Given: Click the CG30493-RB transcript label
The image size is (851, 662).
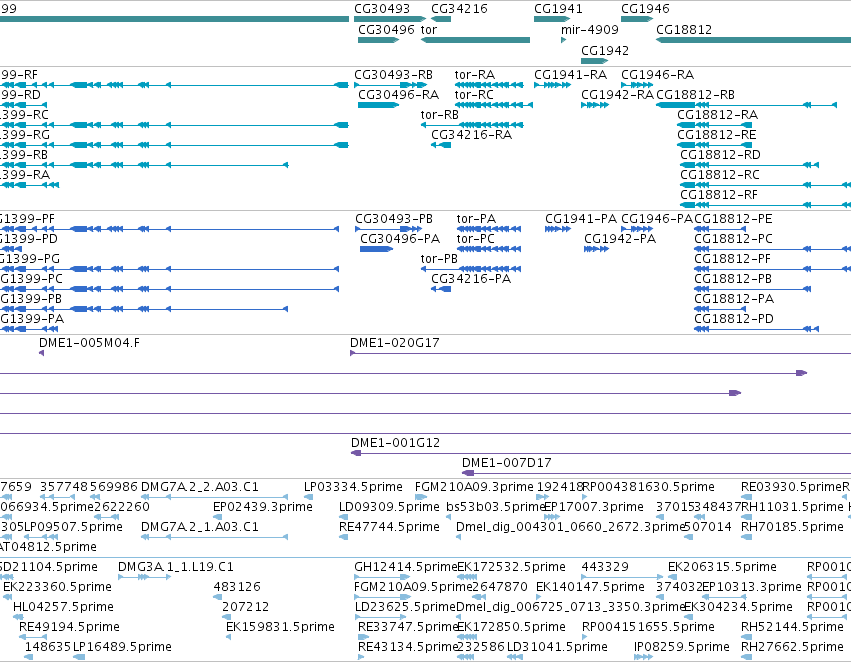Looking at the screenshot, I should coord(393,74).
